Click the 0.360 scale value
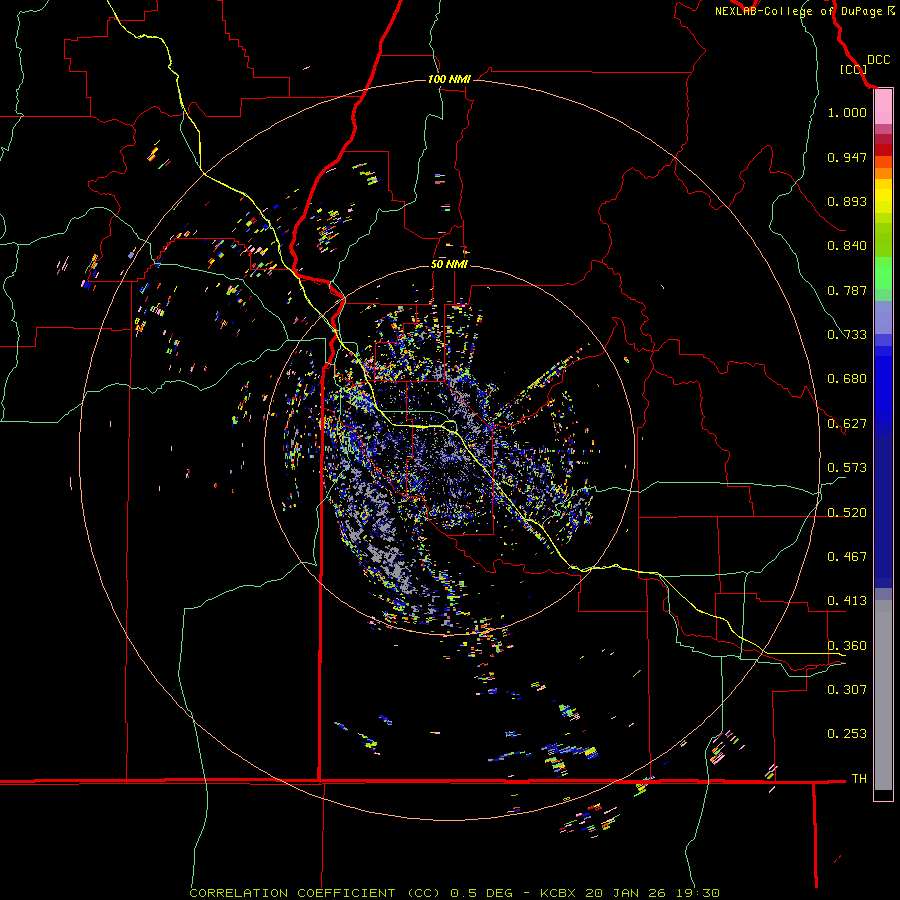The image size is (900, 900). click(x=847, y=646)
